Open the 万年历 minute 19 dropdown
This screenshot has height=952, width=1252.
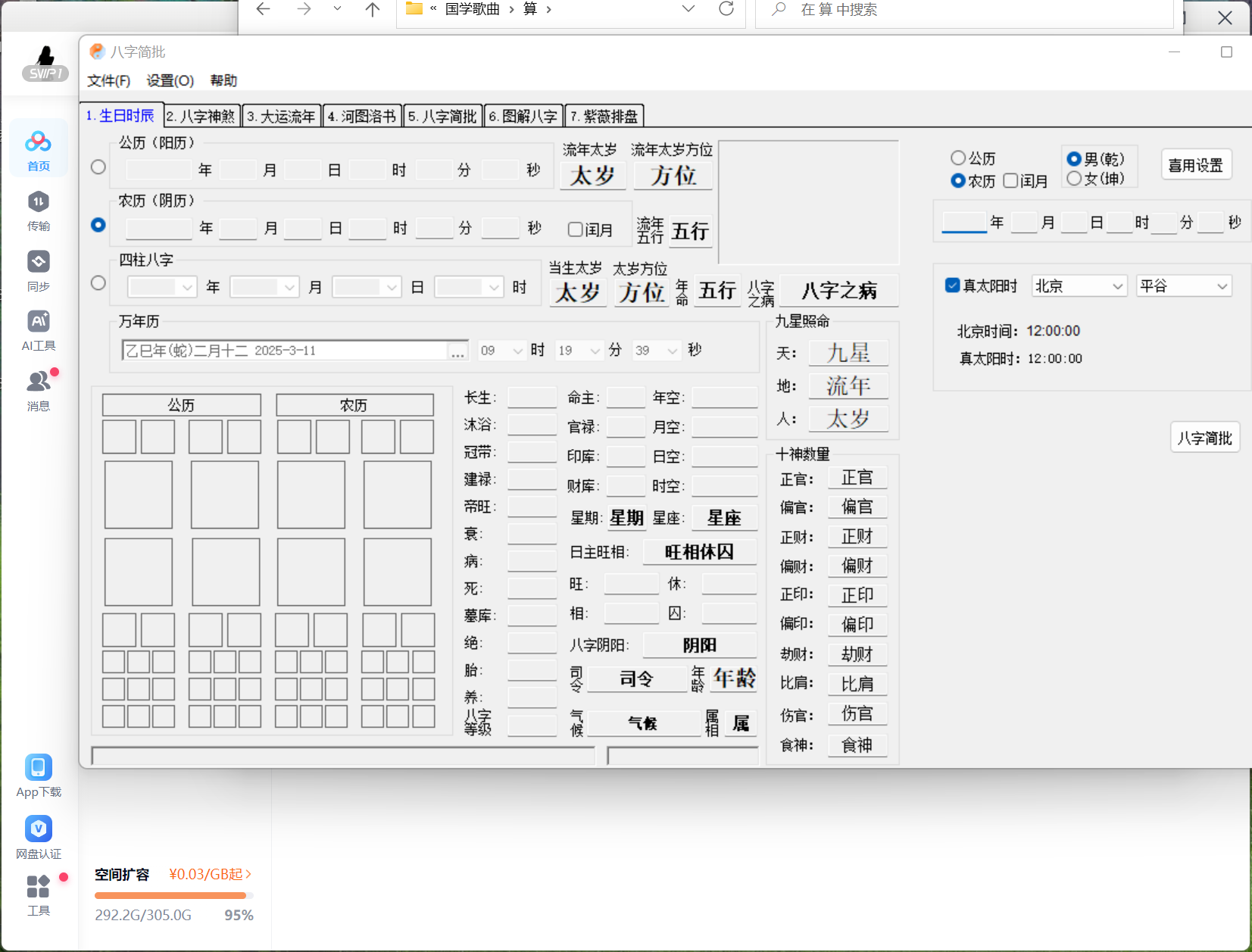tap(579, 351)
